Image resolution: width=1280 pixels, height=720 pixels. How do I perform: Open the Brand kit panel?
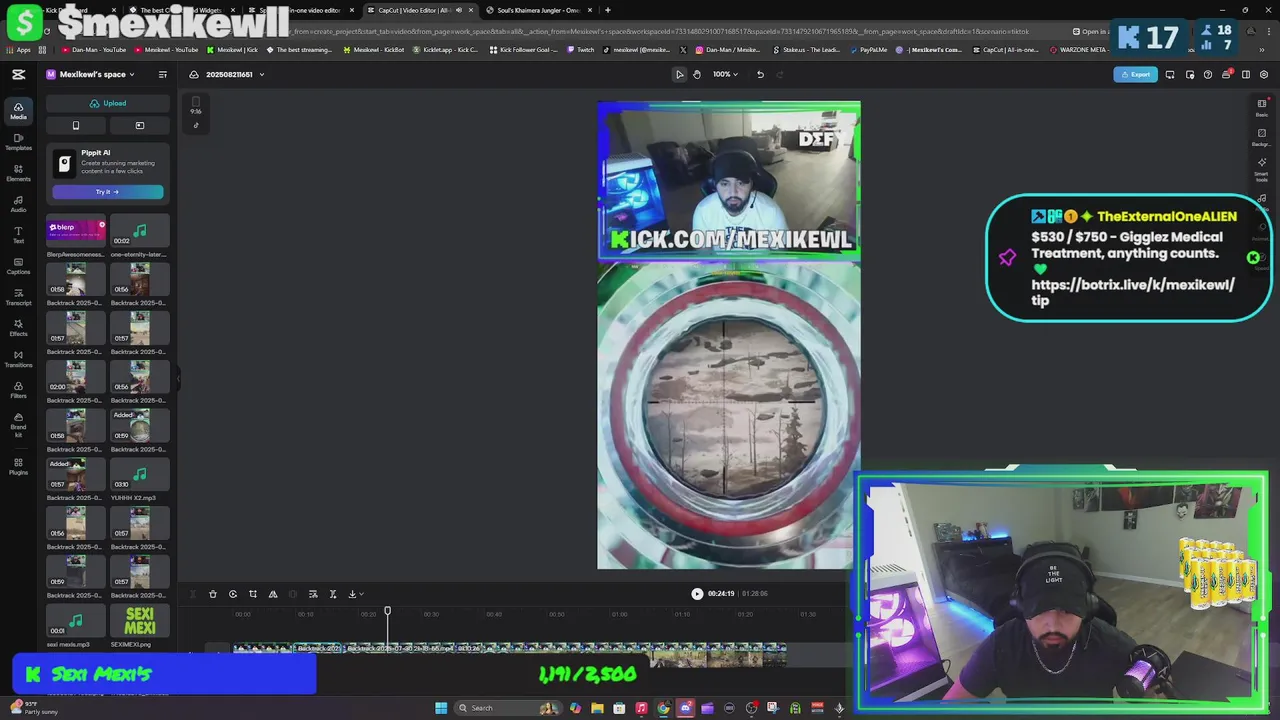18,423
